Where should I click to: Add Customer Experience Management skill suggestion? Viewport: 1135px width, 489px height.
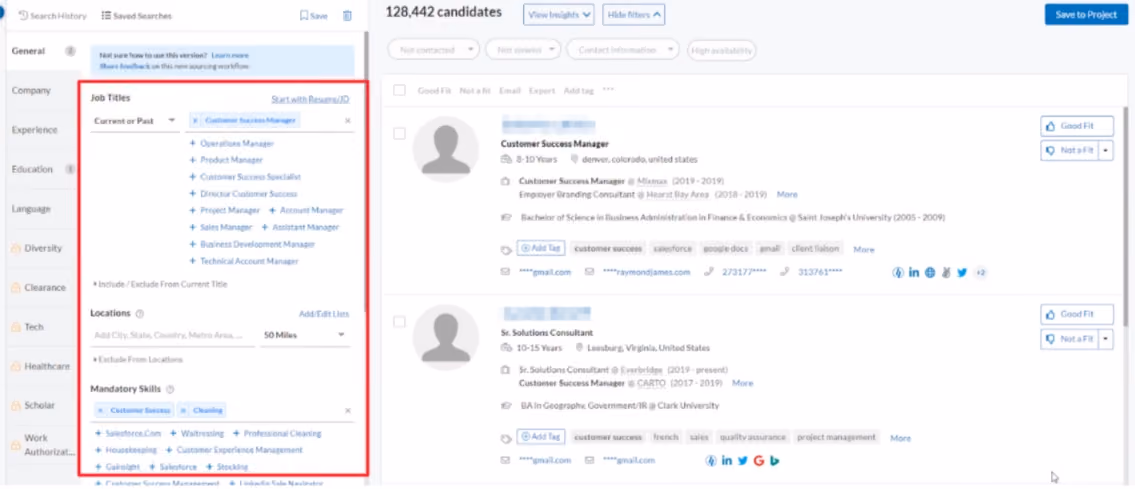tap(235, 450)
